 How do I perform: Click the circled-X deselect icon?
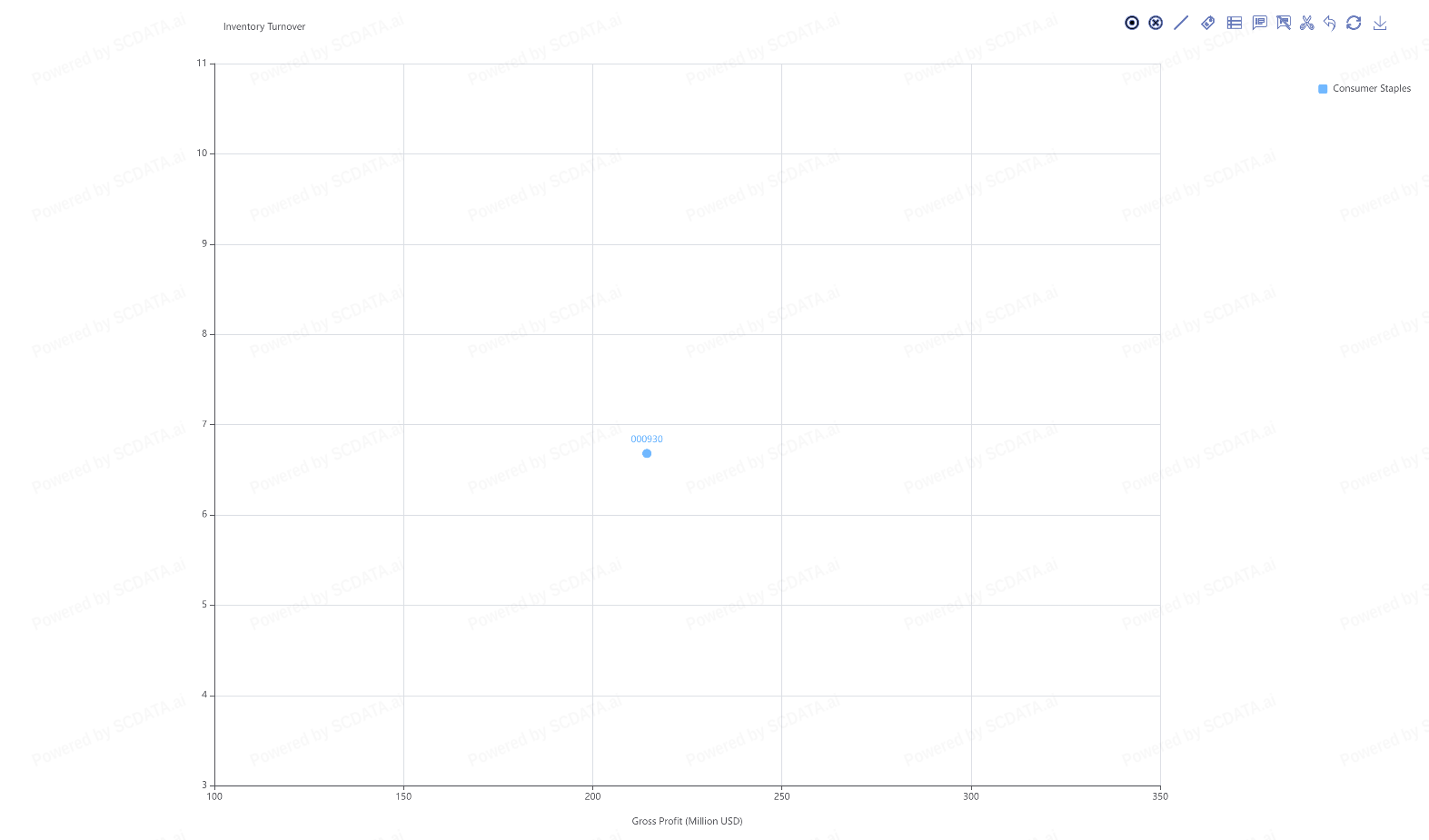tap(1156, 23)
